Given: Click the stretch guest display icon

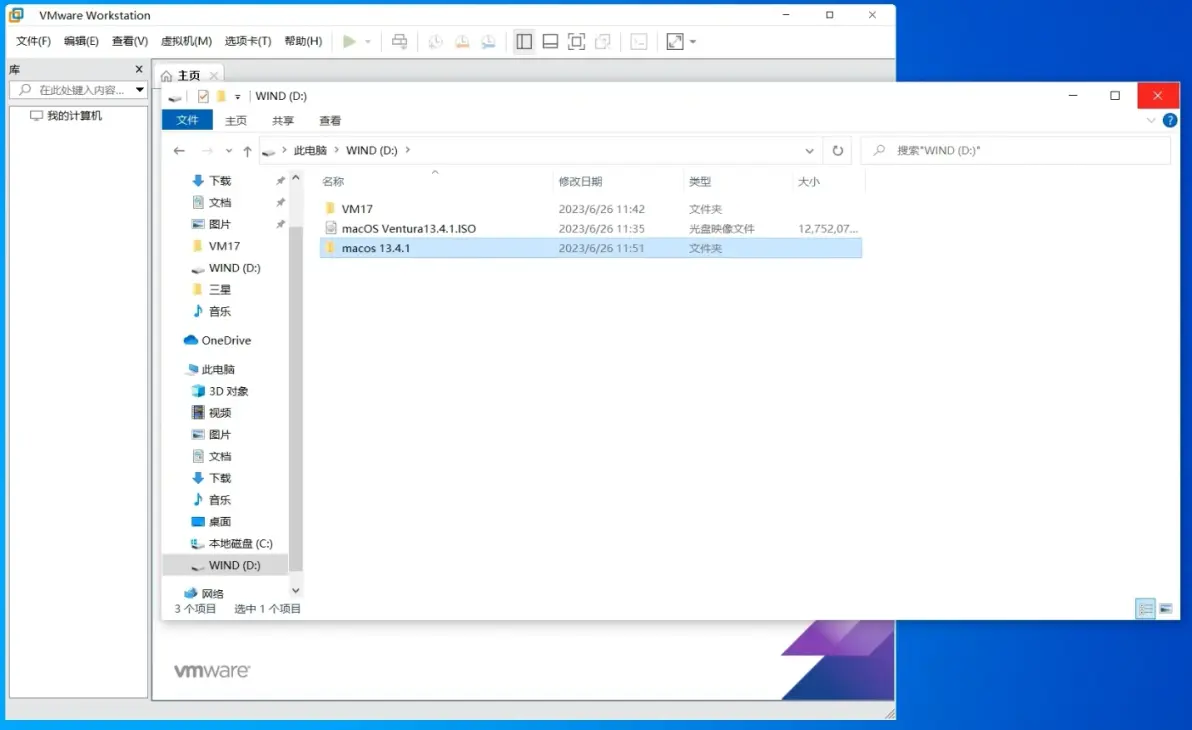Looking at the screenshot, I should [675, 42].
